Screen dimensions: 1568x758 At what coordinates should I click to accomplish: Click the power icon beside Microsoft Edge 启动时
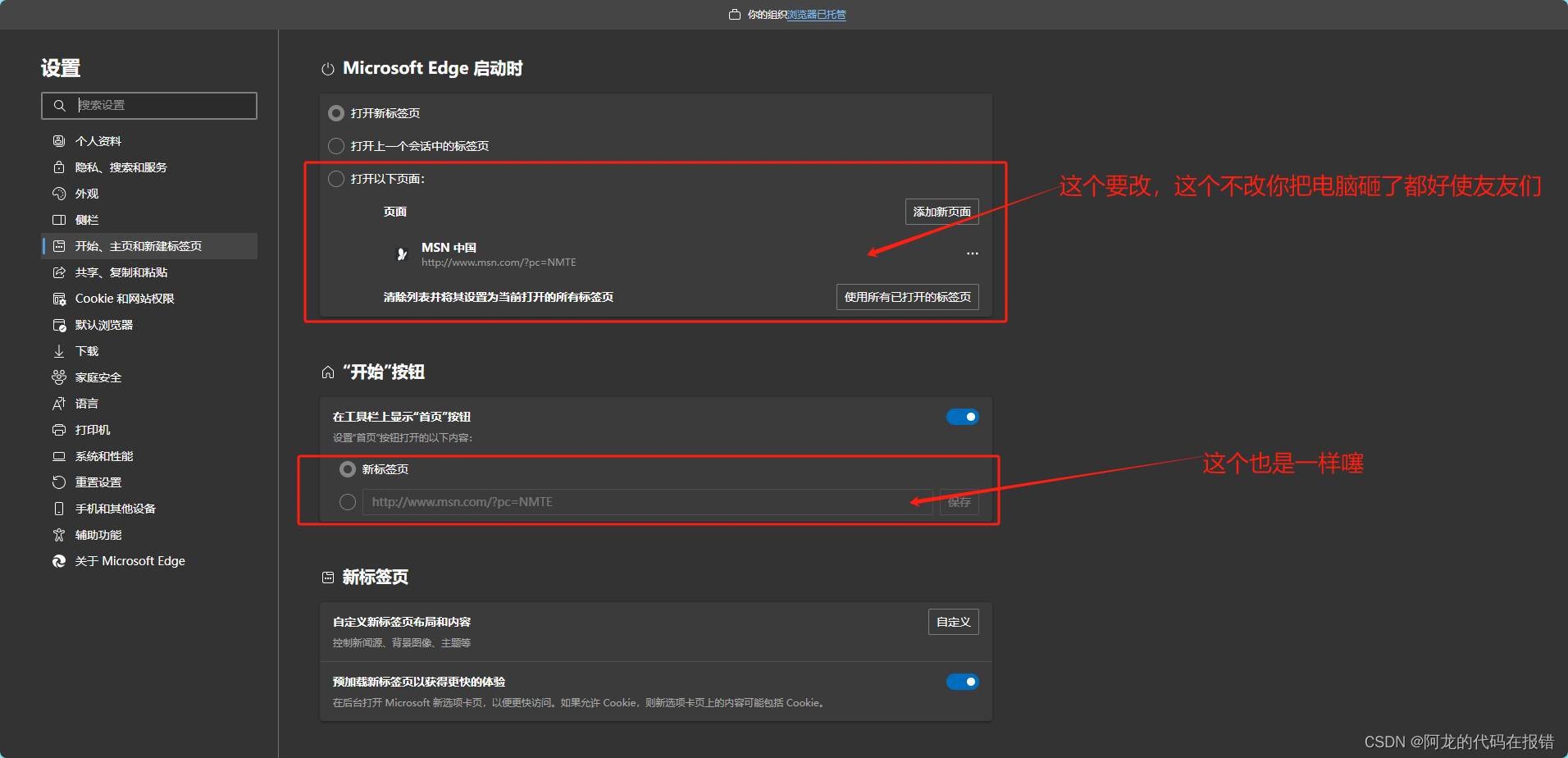328,69
